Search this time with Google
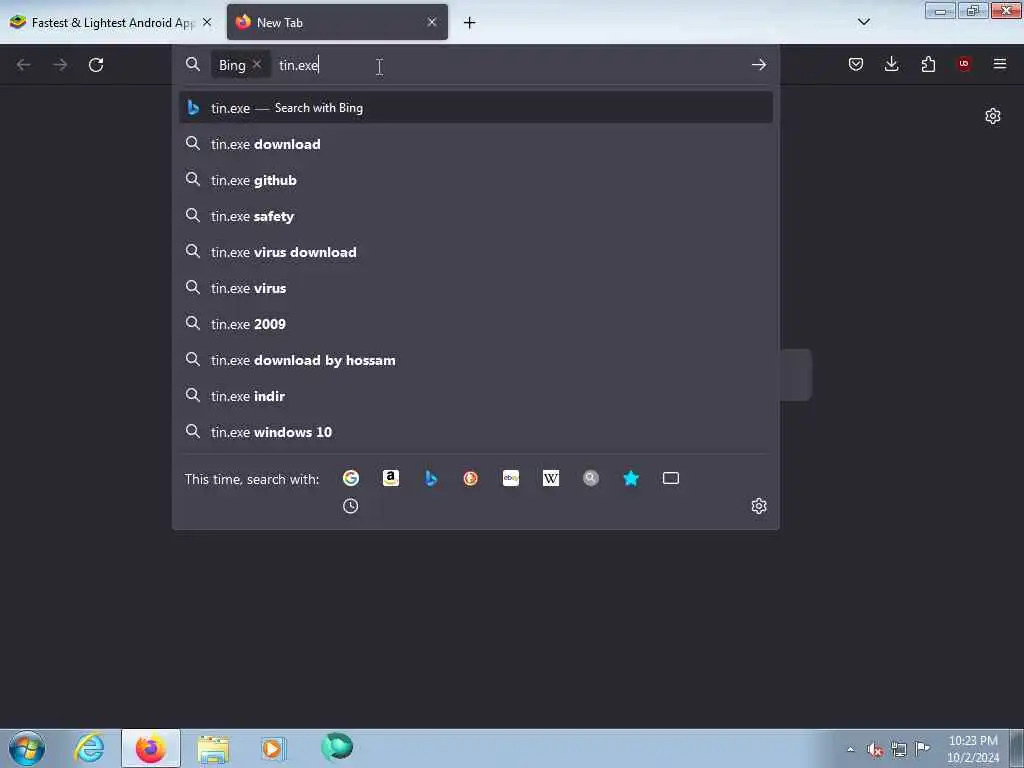 click(x=351, y=478)
